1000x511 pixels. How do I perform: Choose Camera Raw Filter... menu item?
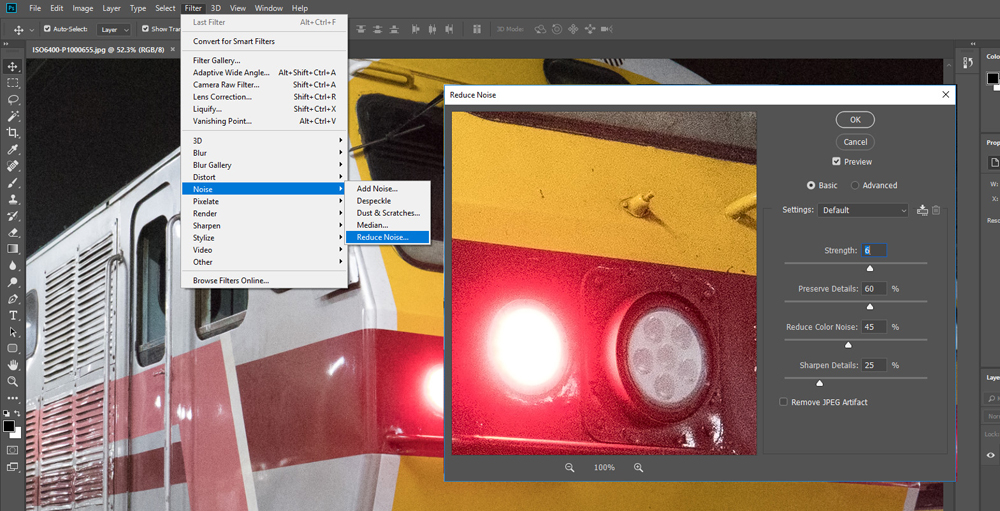[265, 85]
